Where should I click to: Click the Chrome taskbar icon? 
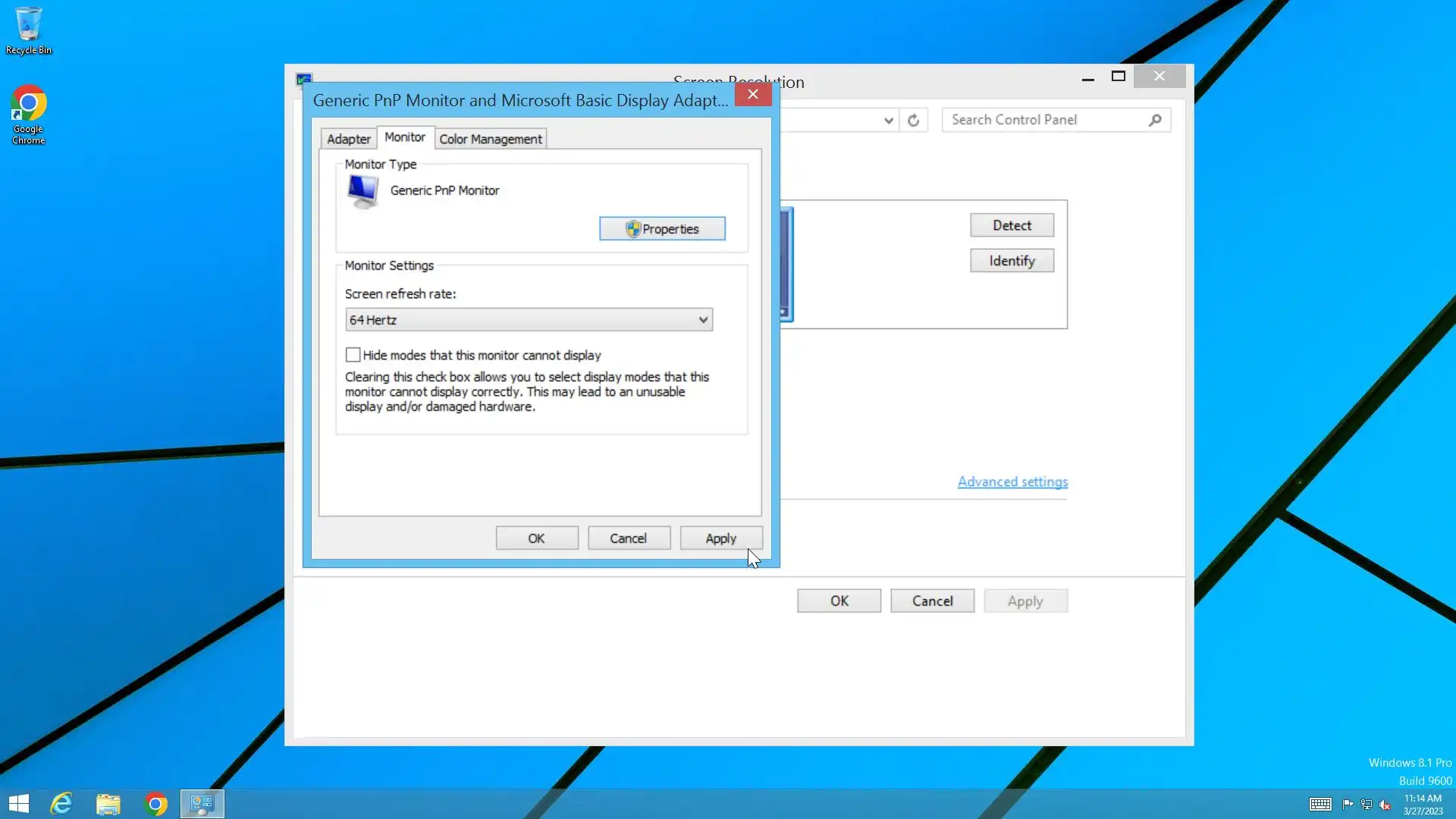click(155, 804)
